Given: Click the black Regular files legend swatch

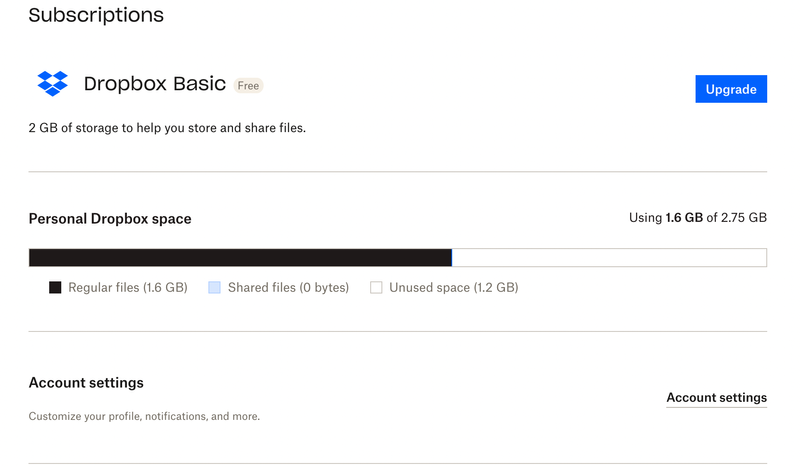Looking at the screenshot, I should 55,288.
